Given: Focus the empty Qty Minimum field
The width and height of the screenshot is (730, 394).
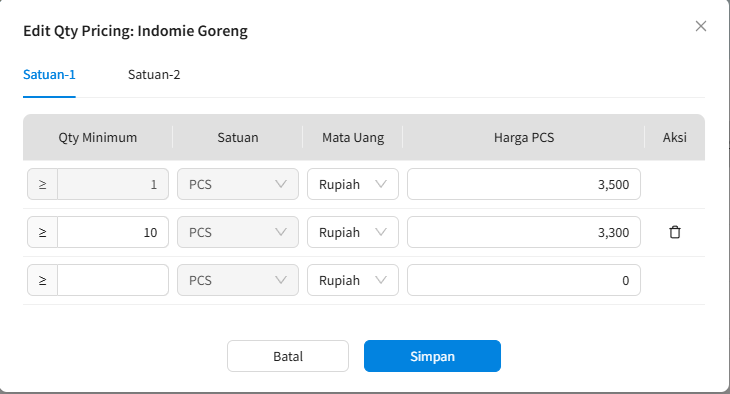Looking at the screenshot, I should [x=113, y=280].
